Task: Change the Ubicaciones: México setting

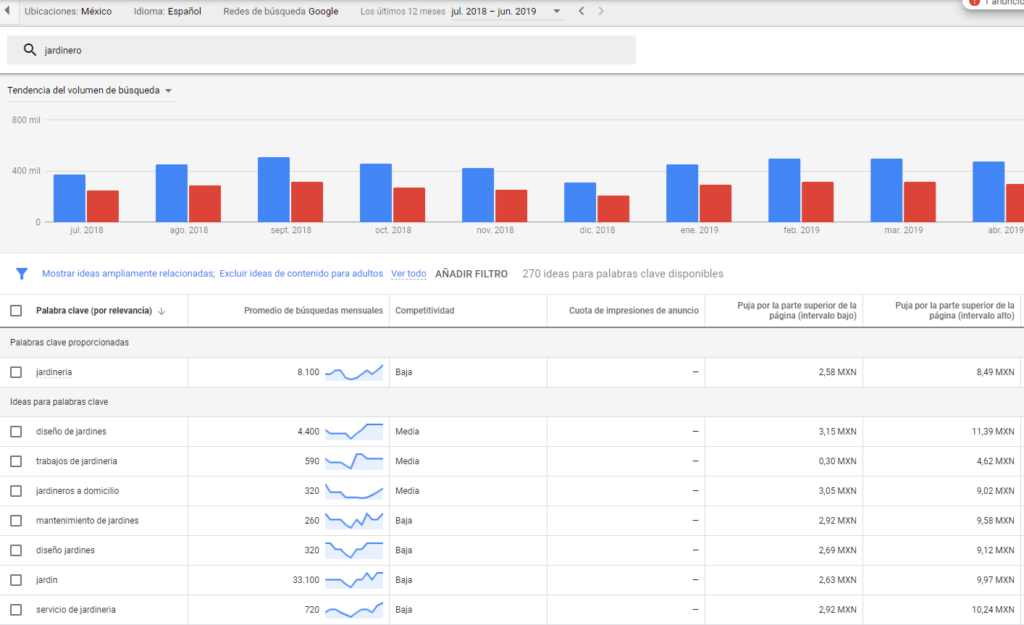Action: pyautogui.click(x=68, y=11)
